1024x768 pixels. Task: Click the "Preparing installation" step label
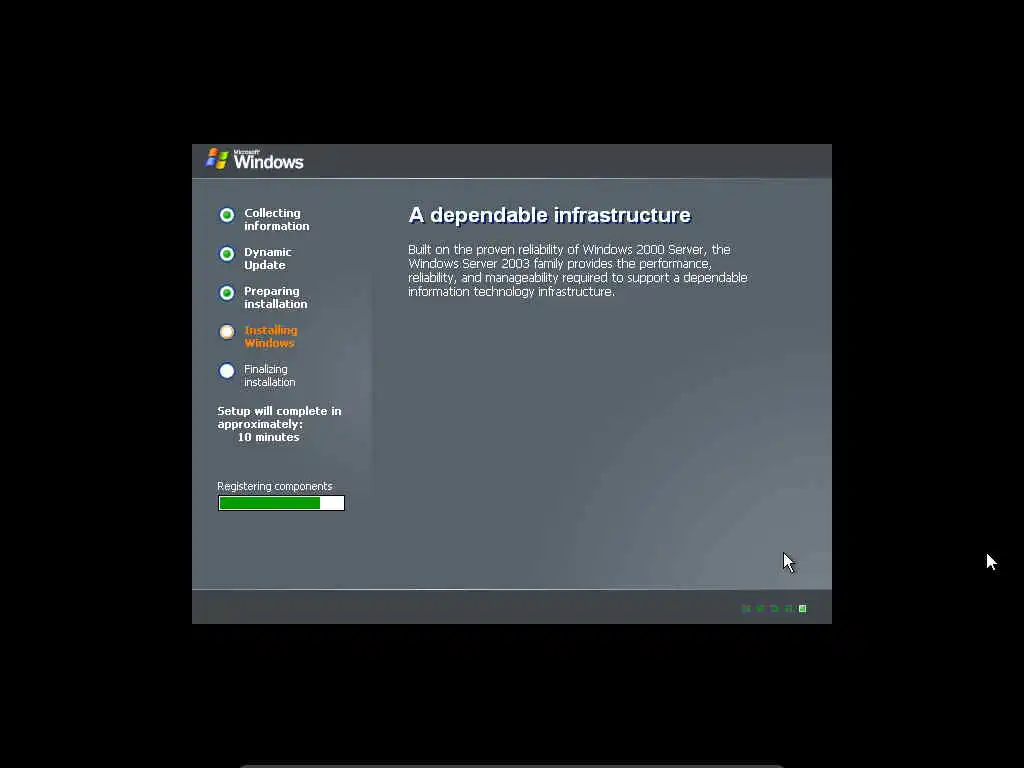(x=276, y=297)
